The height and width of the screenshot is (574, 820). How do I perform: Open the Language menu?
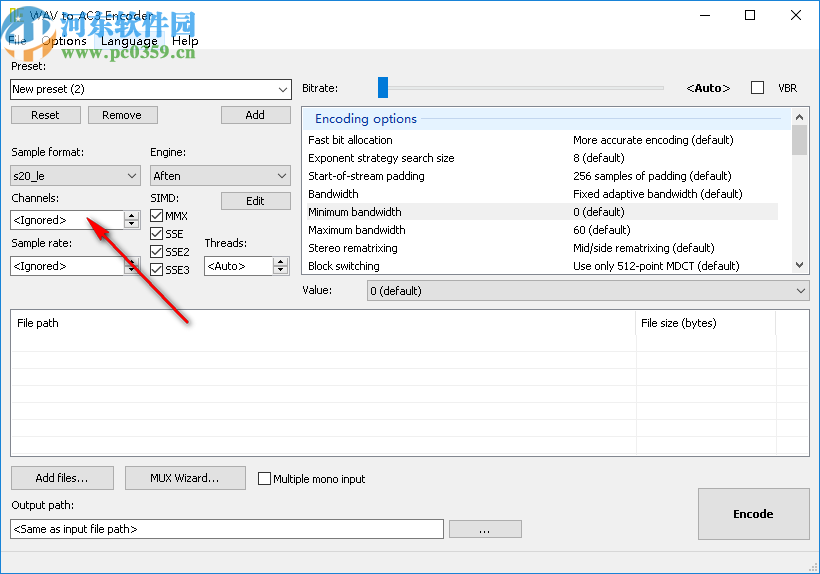click(x=129, y=40)
